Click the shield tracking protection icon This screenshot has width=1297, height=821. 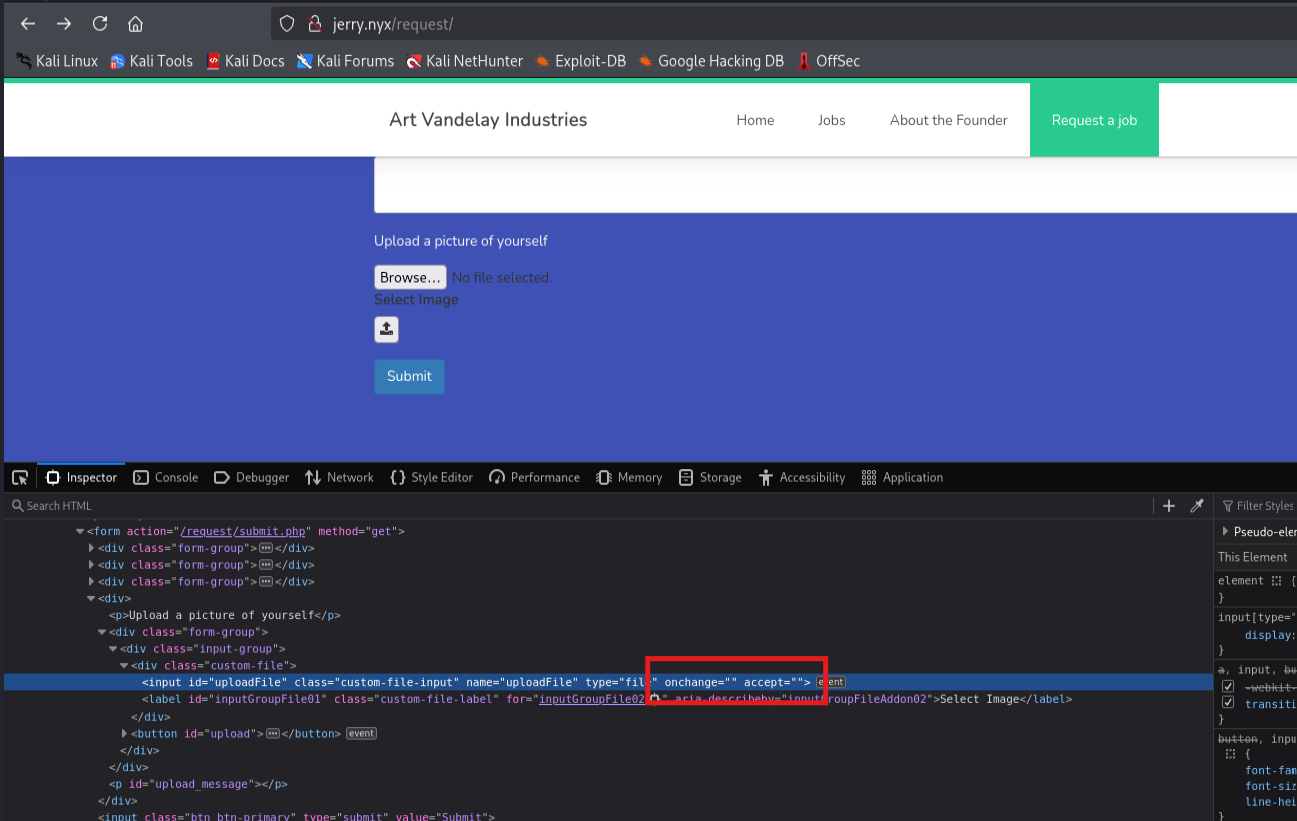[287, 24]
